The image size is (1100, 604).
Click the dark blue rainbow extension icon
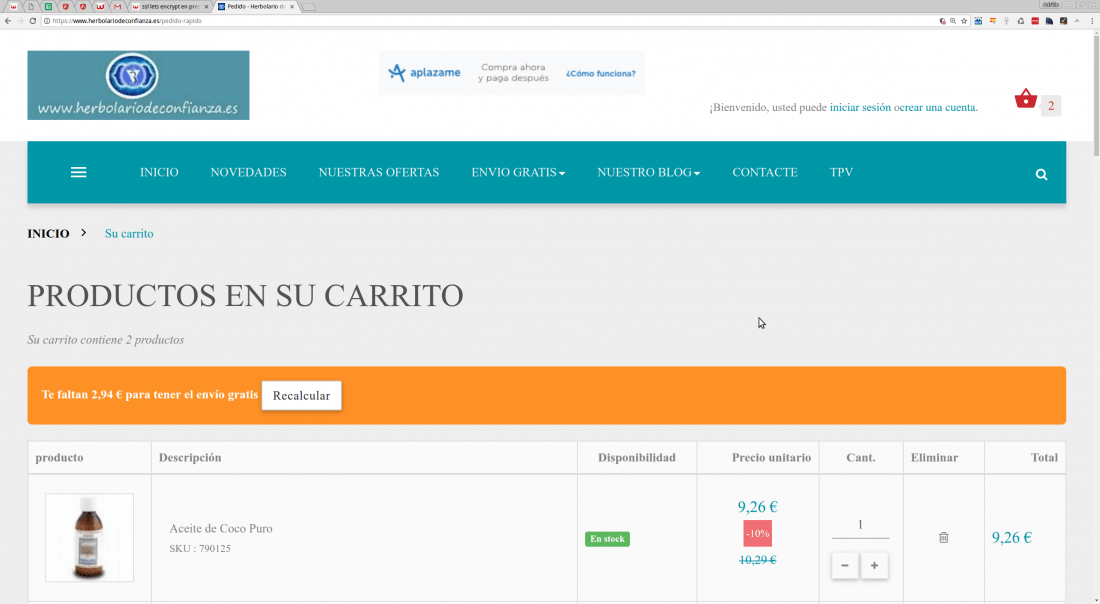coord(1049,21)
